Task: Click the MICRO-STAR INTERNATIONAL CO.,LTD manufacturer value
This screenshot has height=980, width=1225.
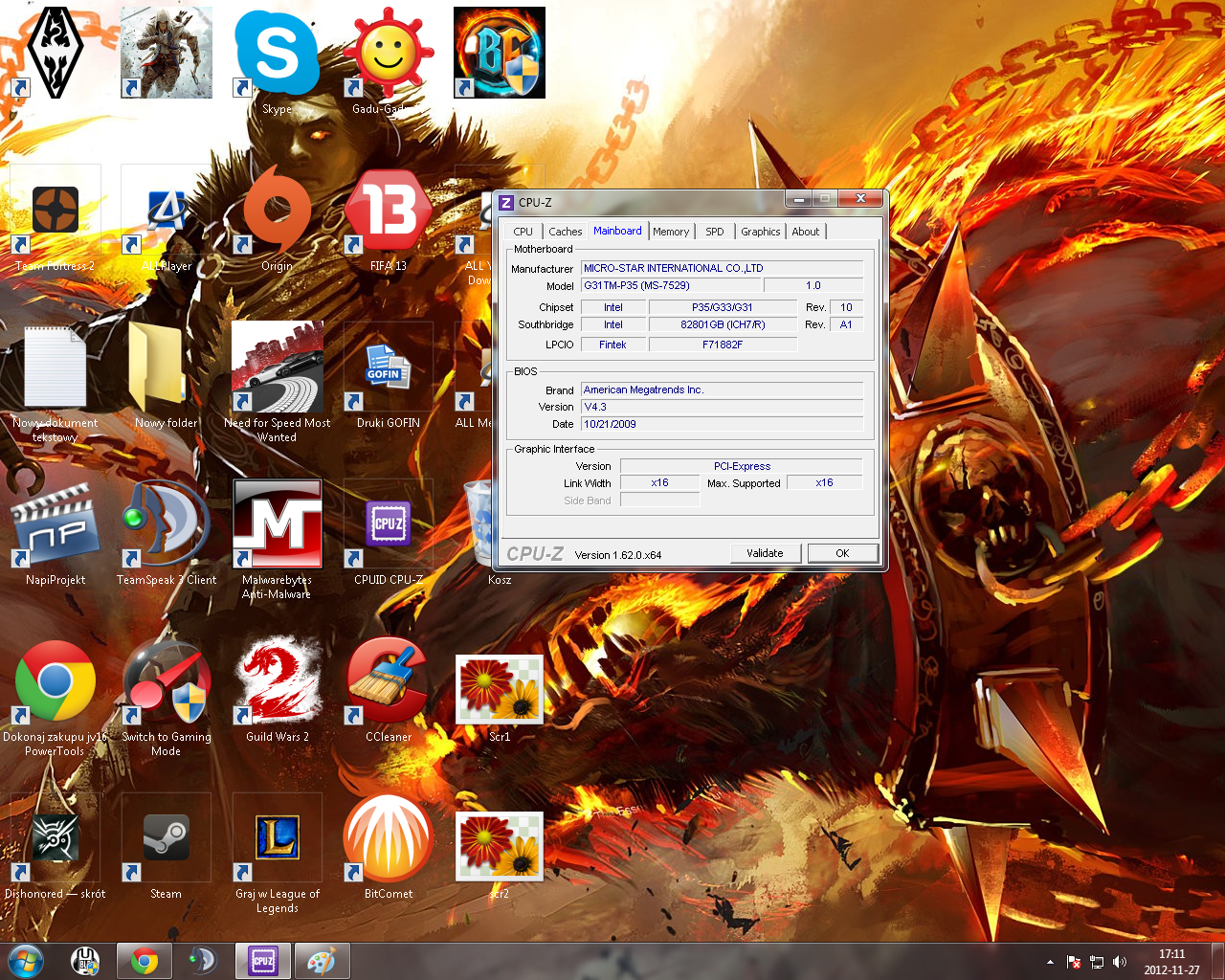Action: pyautogui.click(x=723, y=268)
